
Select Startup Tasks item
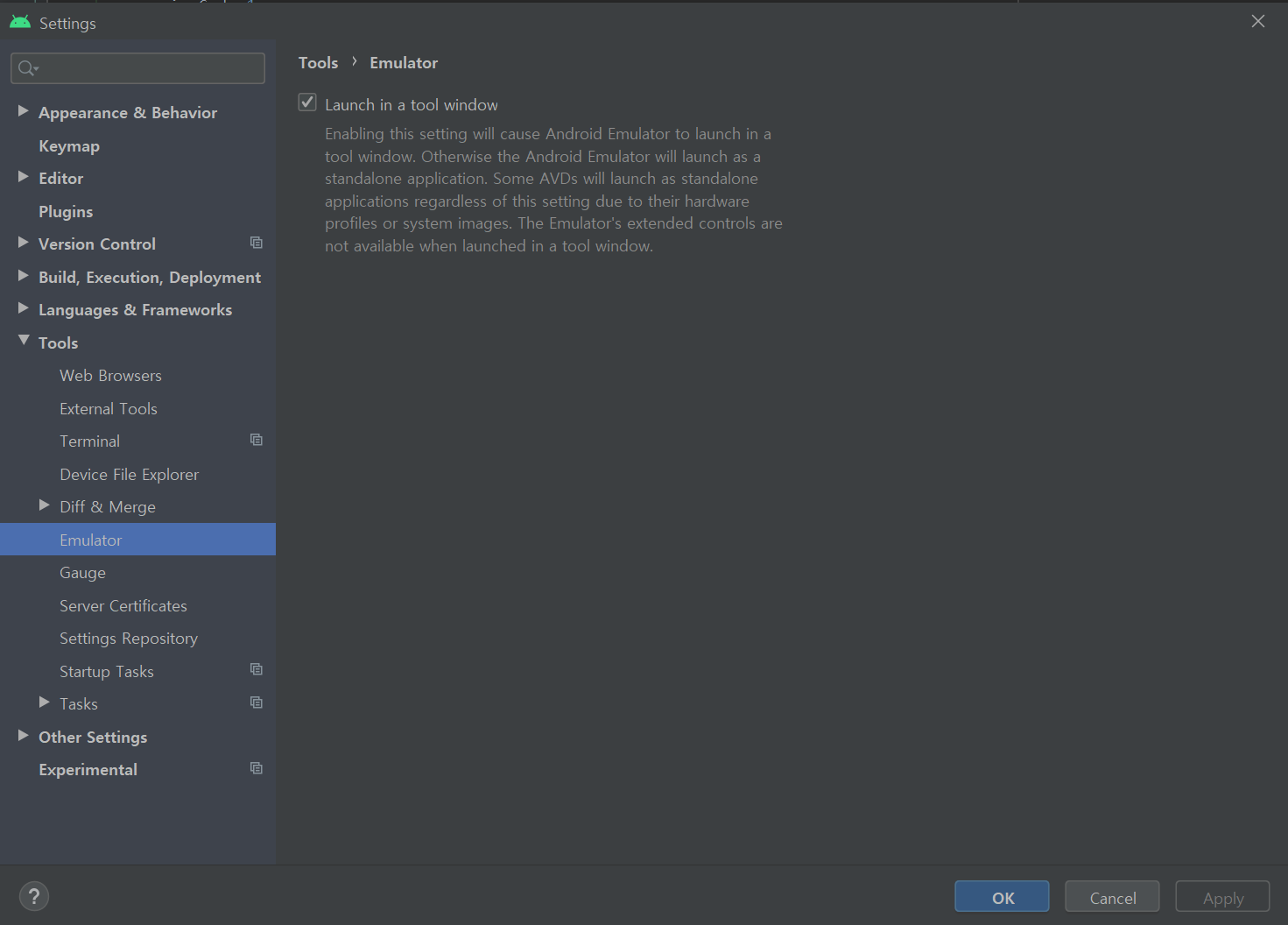[107, 671]
